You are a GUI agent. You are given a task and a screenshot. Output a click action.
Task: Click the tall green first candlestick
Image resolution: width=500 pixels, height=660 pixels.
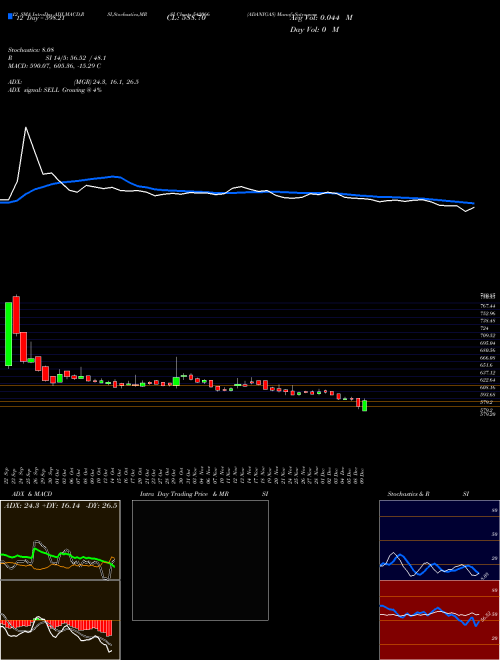pos(8,334)
